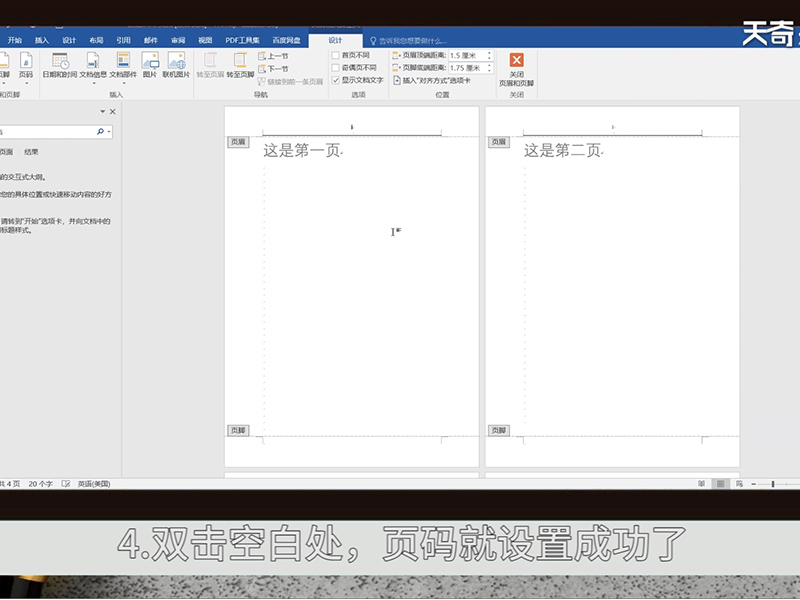Click 插入"对齐方式"选项卡 button
This screenshot has height=600, width=800.
(438, 80)
